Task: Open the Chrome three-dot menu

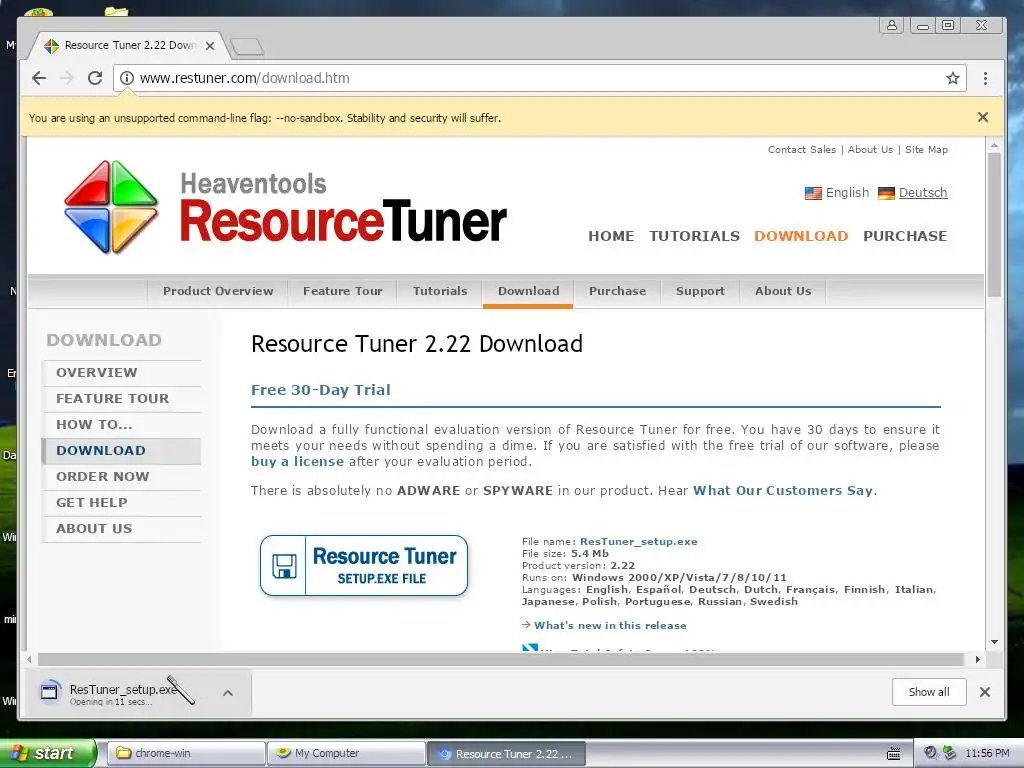Action: pos(985,78)
